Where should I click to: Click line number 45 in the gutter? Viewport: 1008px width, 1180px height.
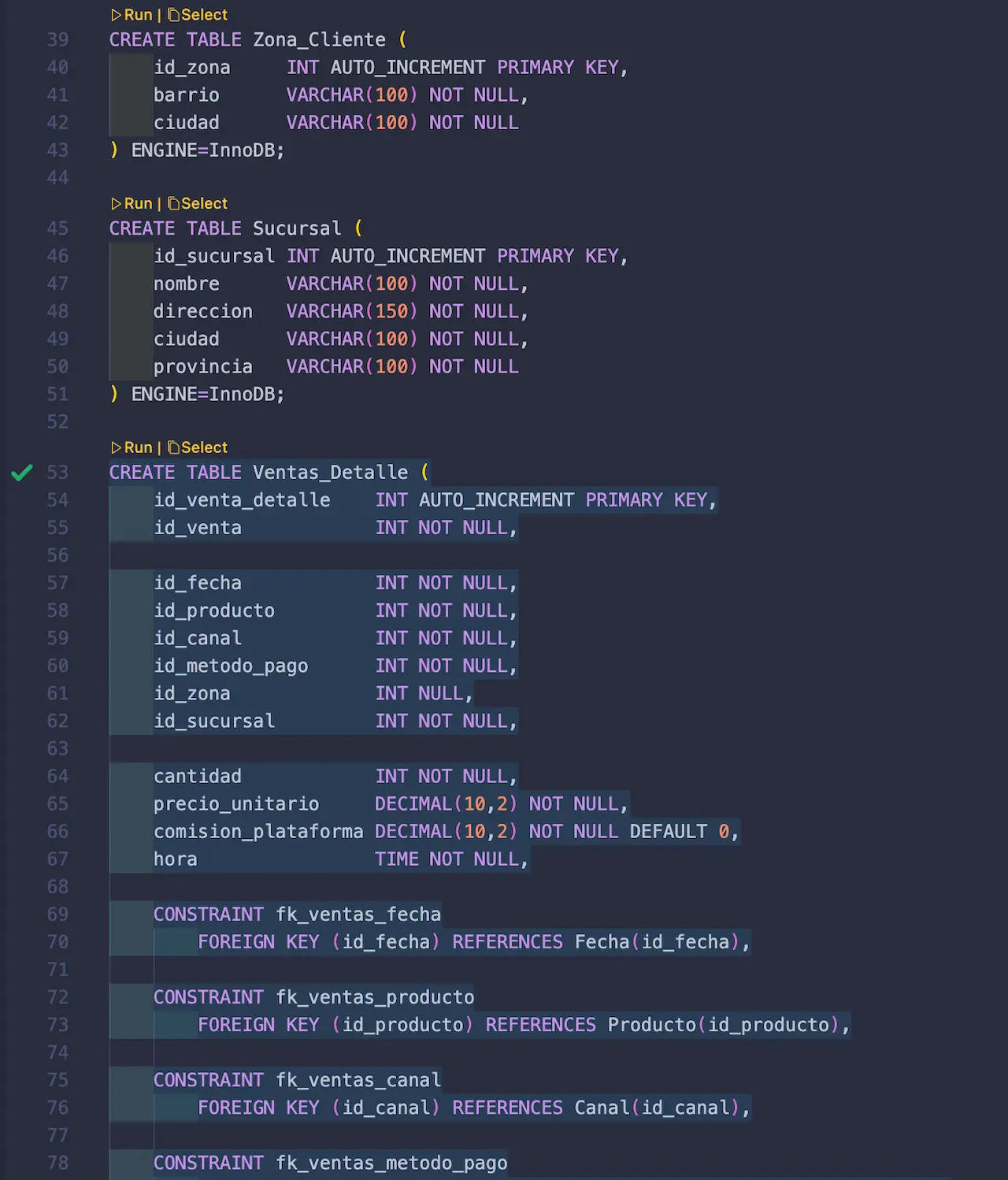(x=57, y=228)
